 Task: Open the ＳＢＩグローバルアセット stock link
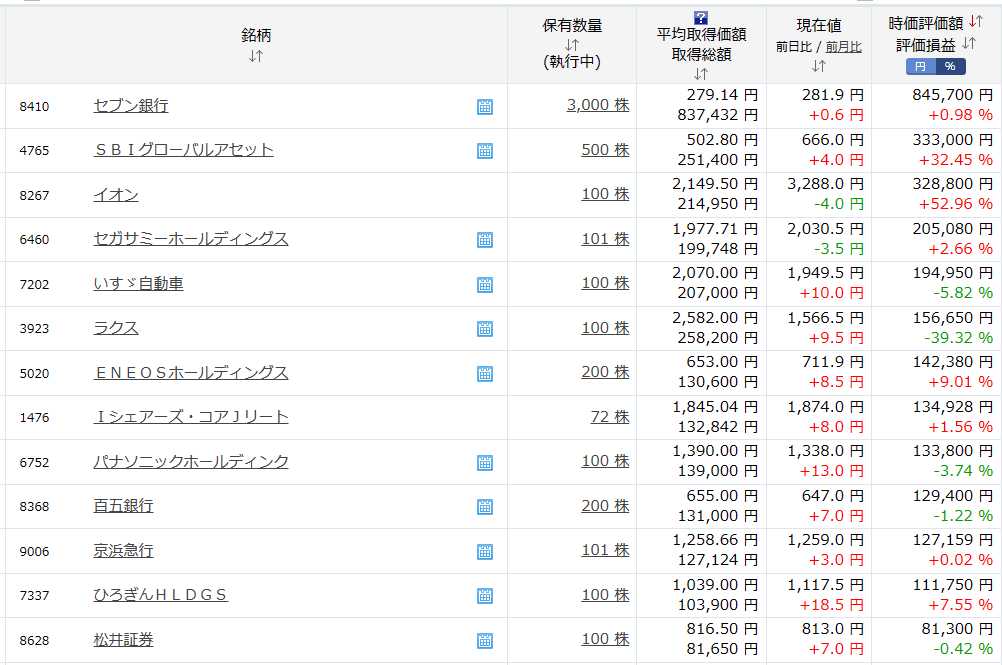pyautogui.click(x=183, y=149)
